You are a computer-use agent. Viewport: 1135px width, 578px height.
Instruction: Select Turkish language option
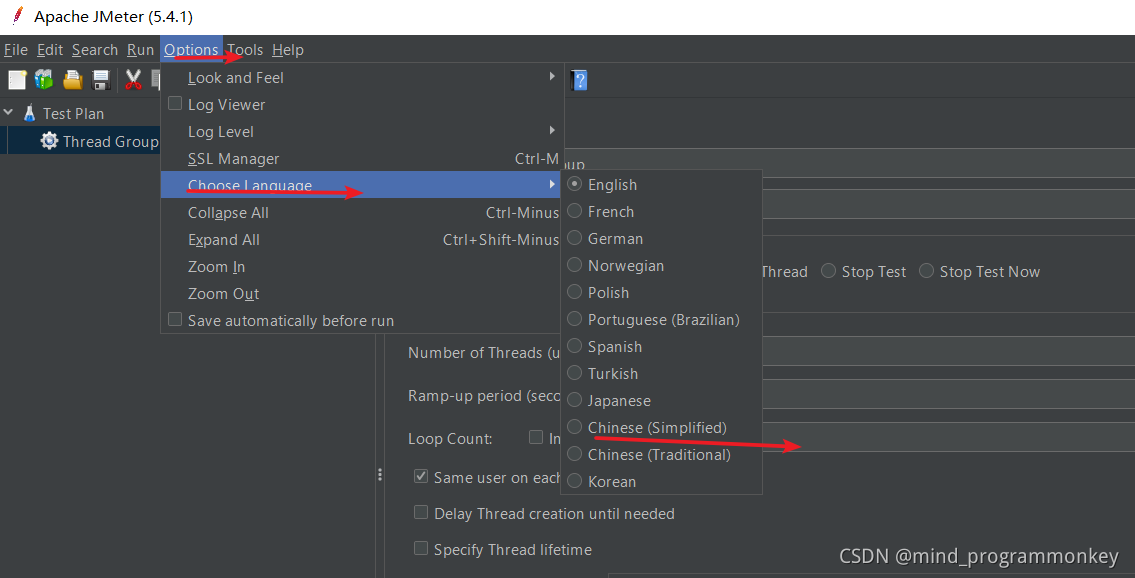(x=661, y=373)
